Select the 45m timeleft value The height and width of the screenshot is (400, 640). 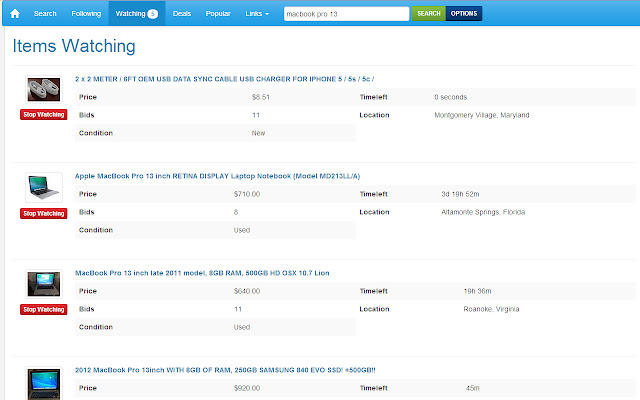[x=473, y=388]
